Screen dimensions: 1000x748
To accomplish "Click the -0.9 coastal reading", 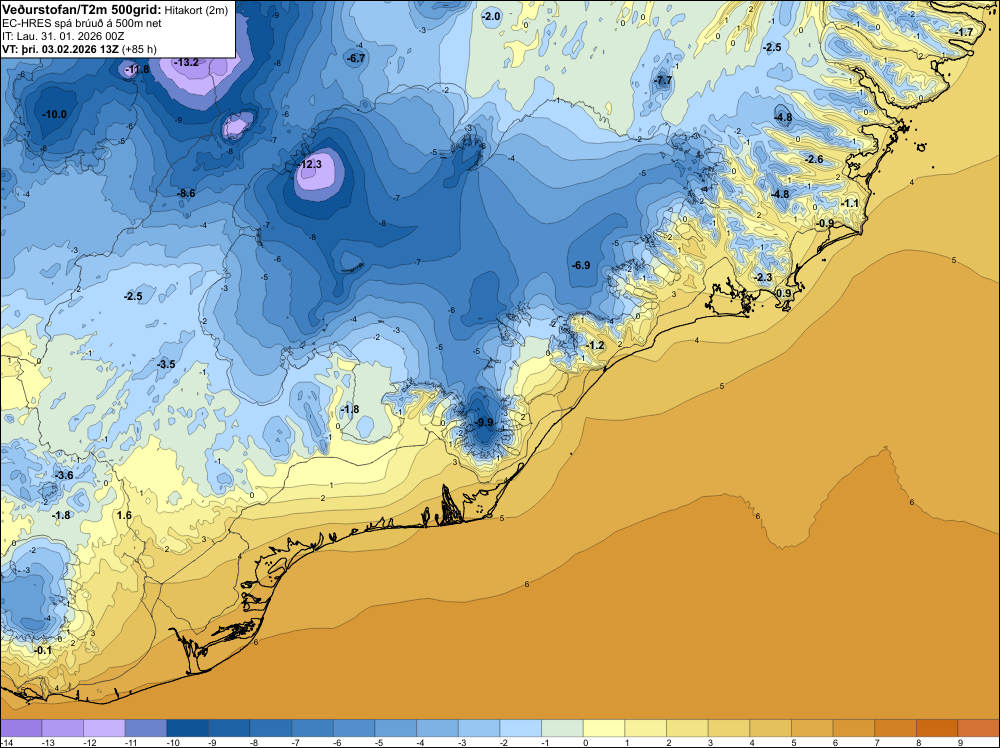I will [x=825, y=223].
